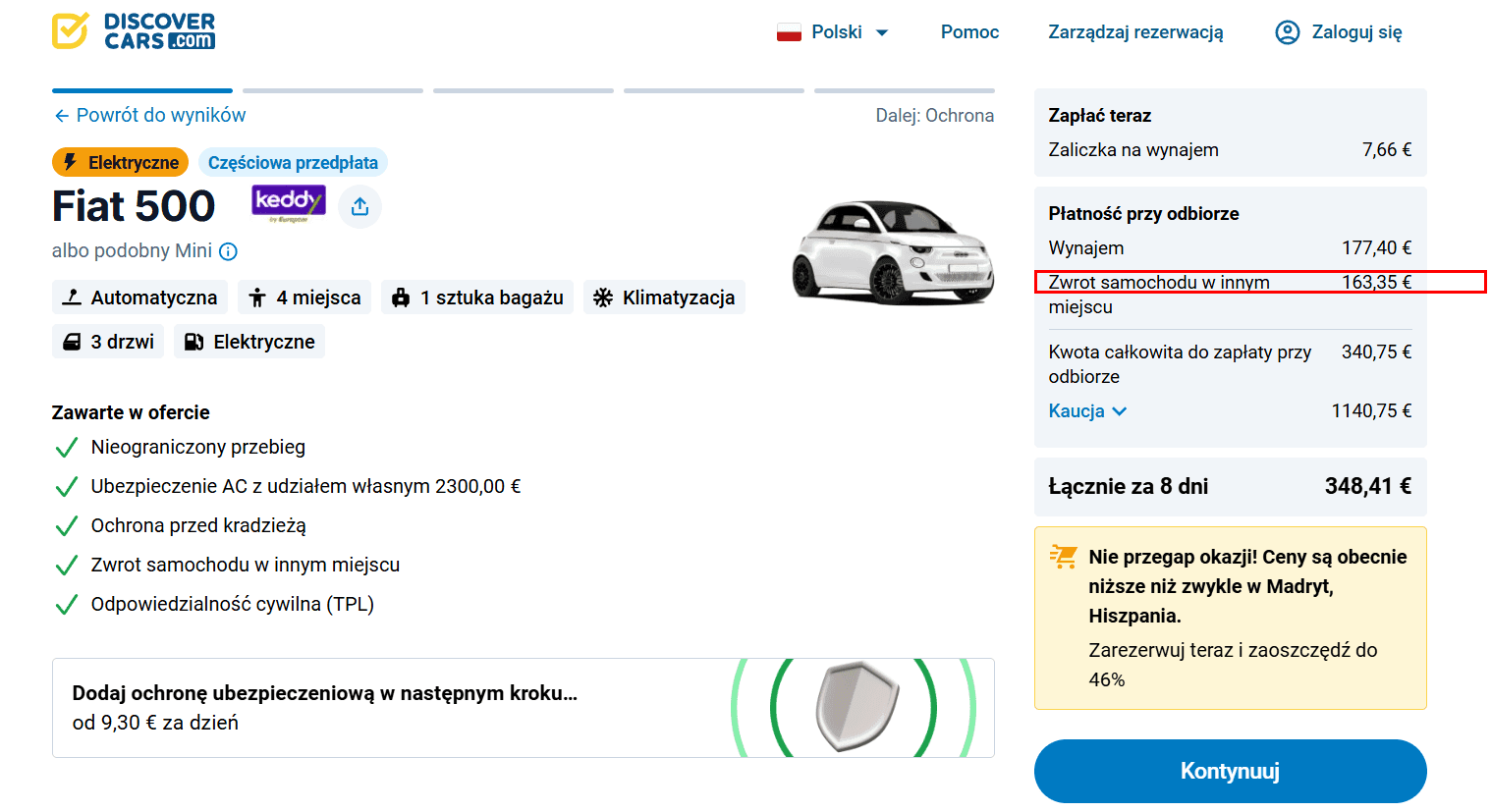Click checkmark beside Zwrot samochodu w innym miejscu
This screenshot has width=1491, height=812.
[x=67, y=566]
